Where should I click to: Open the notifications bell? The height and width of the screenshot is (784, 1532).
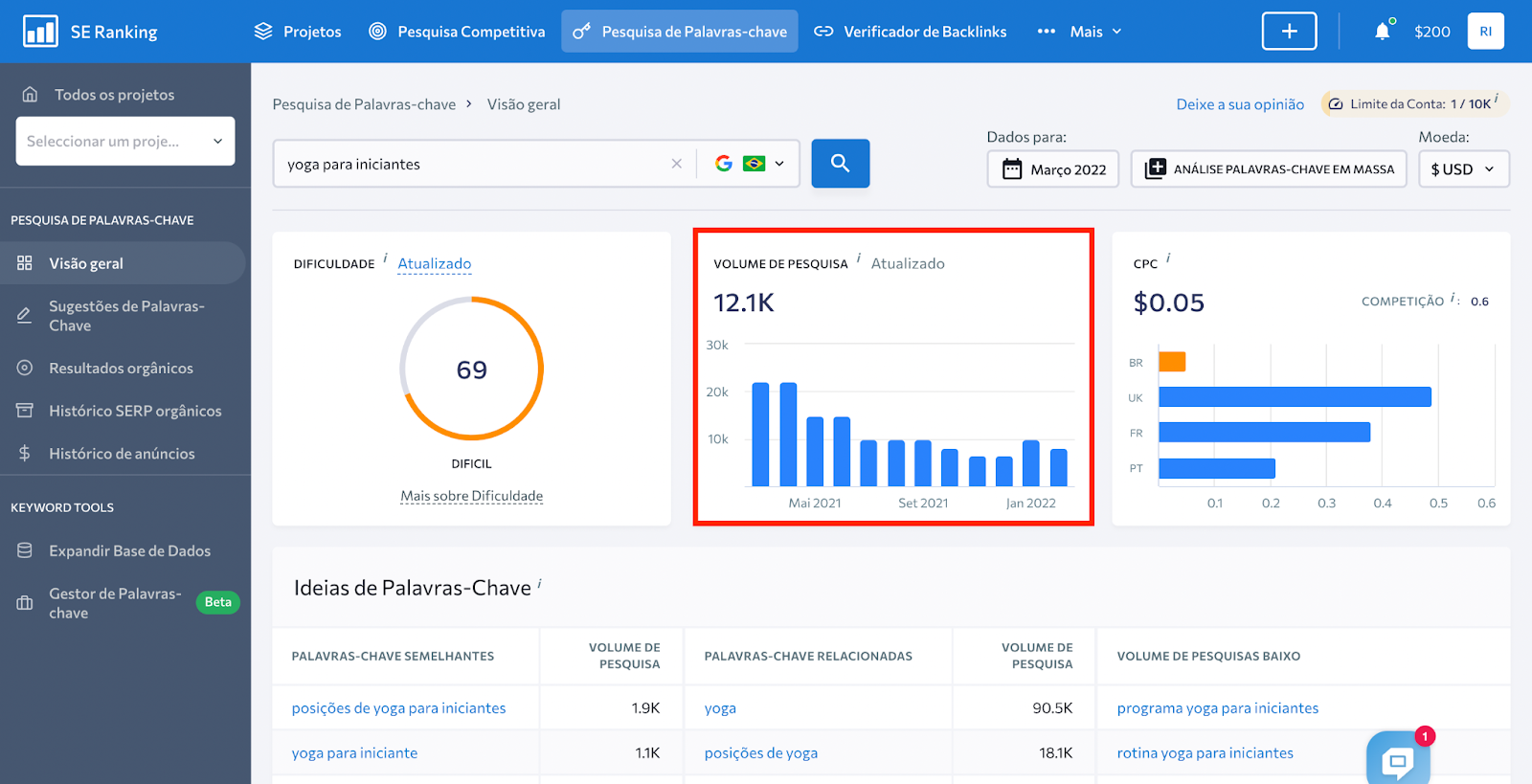pos(1383,32)
